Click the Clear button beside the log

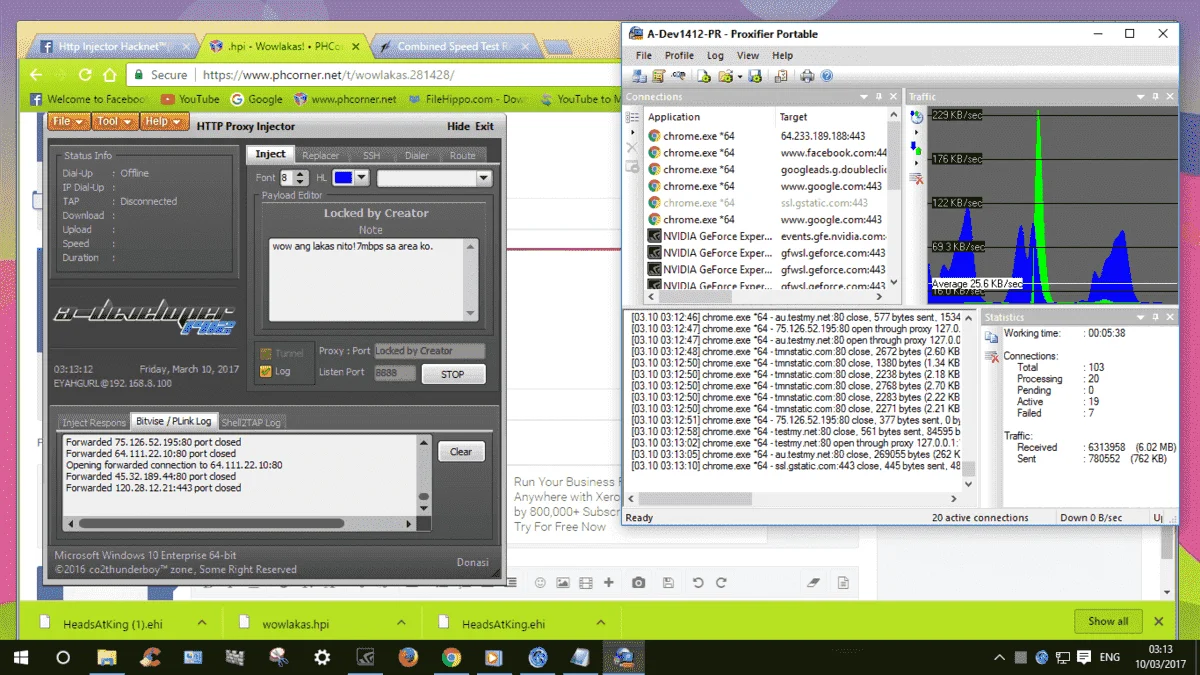tap(461, 451)
